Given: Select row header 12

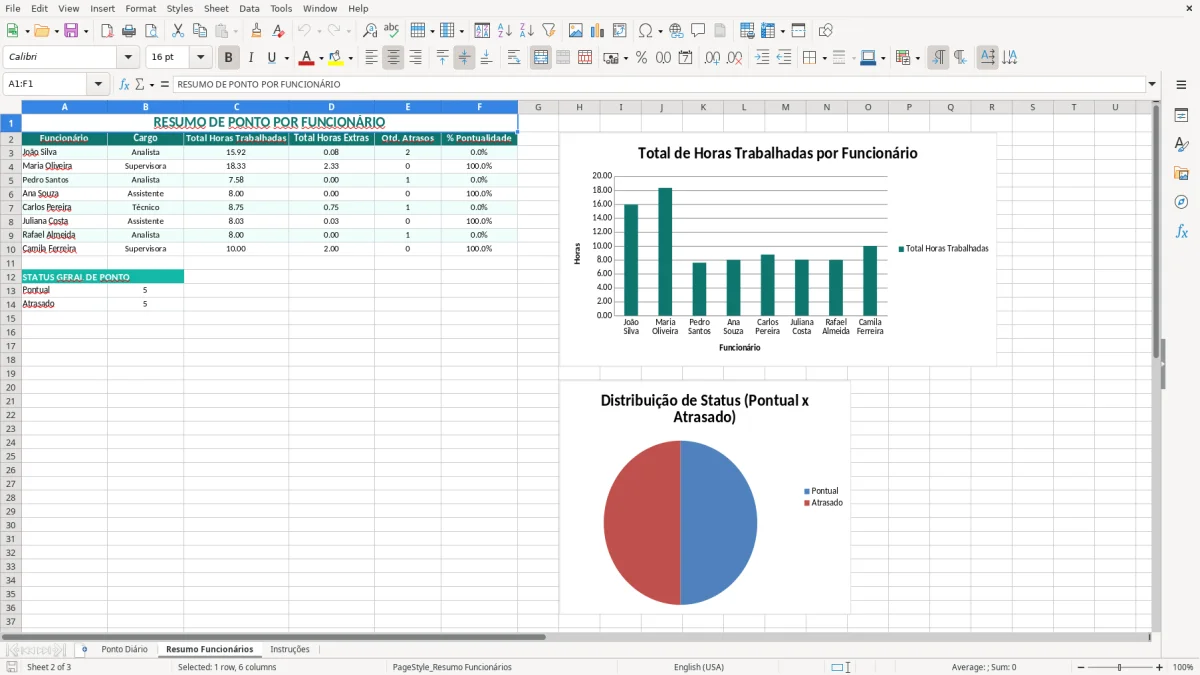Looking at the screenshot, I should 11,277.
